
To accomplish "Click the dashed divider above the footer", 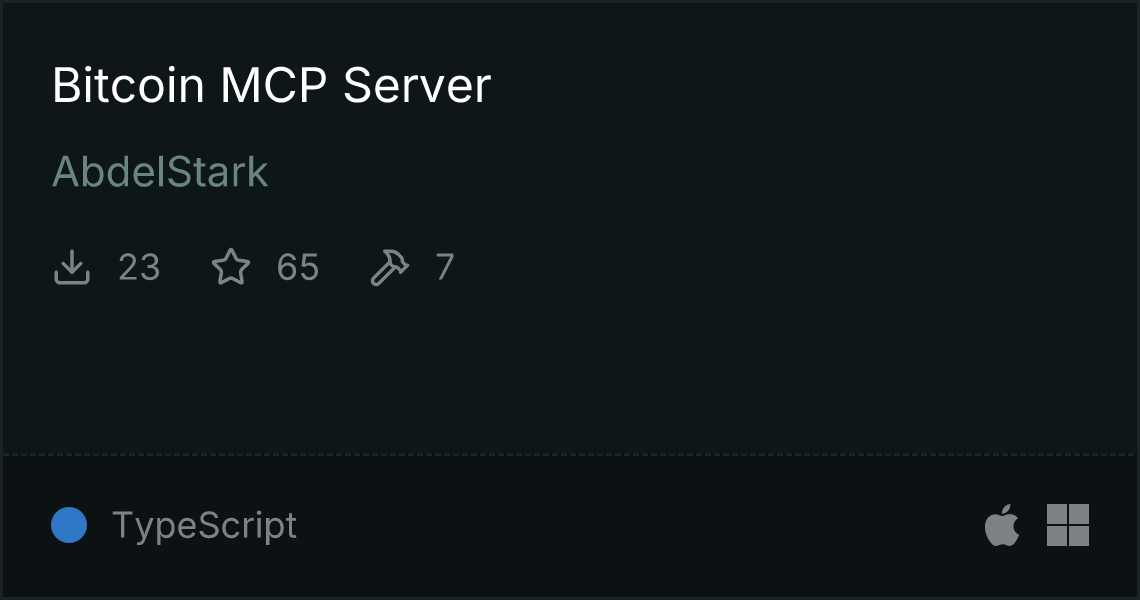I will coord(570,455).
